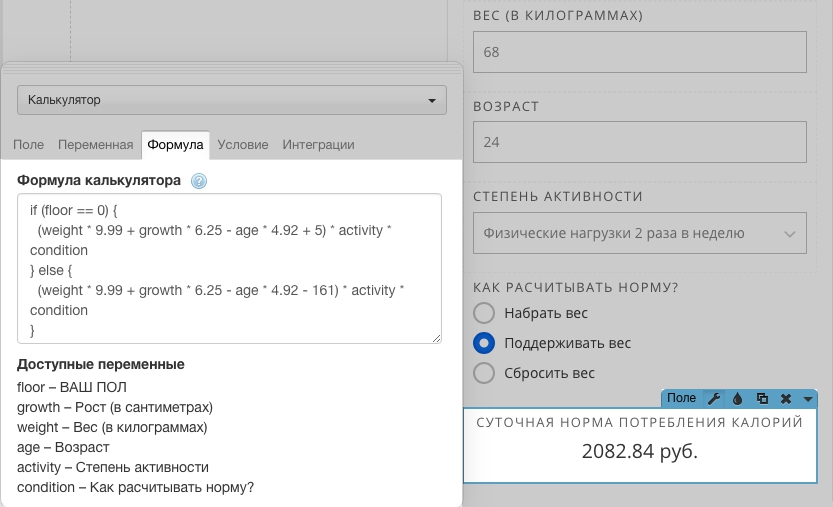Click the activity – Степень активности variable
Viewport: 833px width, 507px height.
pyautogui.click(x=113, y=467)
